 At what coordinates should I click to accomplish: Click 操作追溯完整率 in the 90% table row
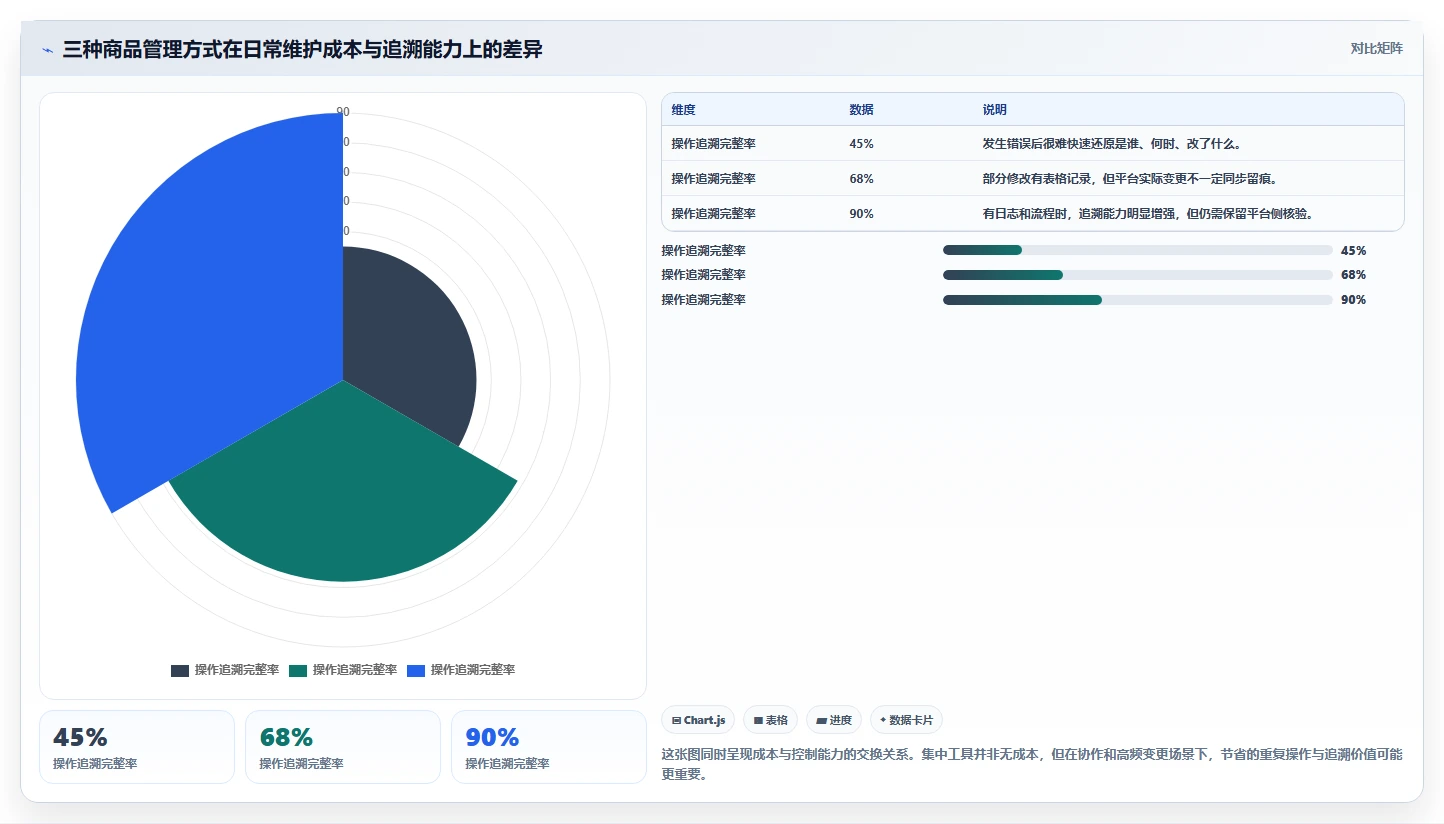click(x=714, y=214)
